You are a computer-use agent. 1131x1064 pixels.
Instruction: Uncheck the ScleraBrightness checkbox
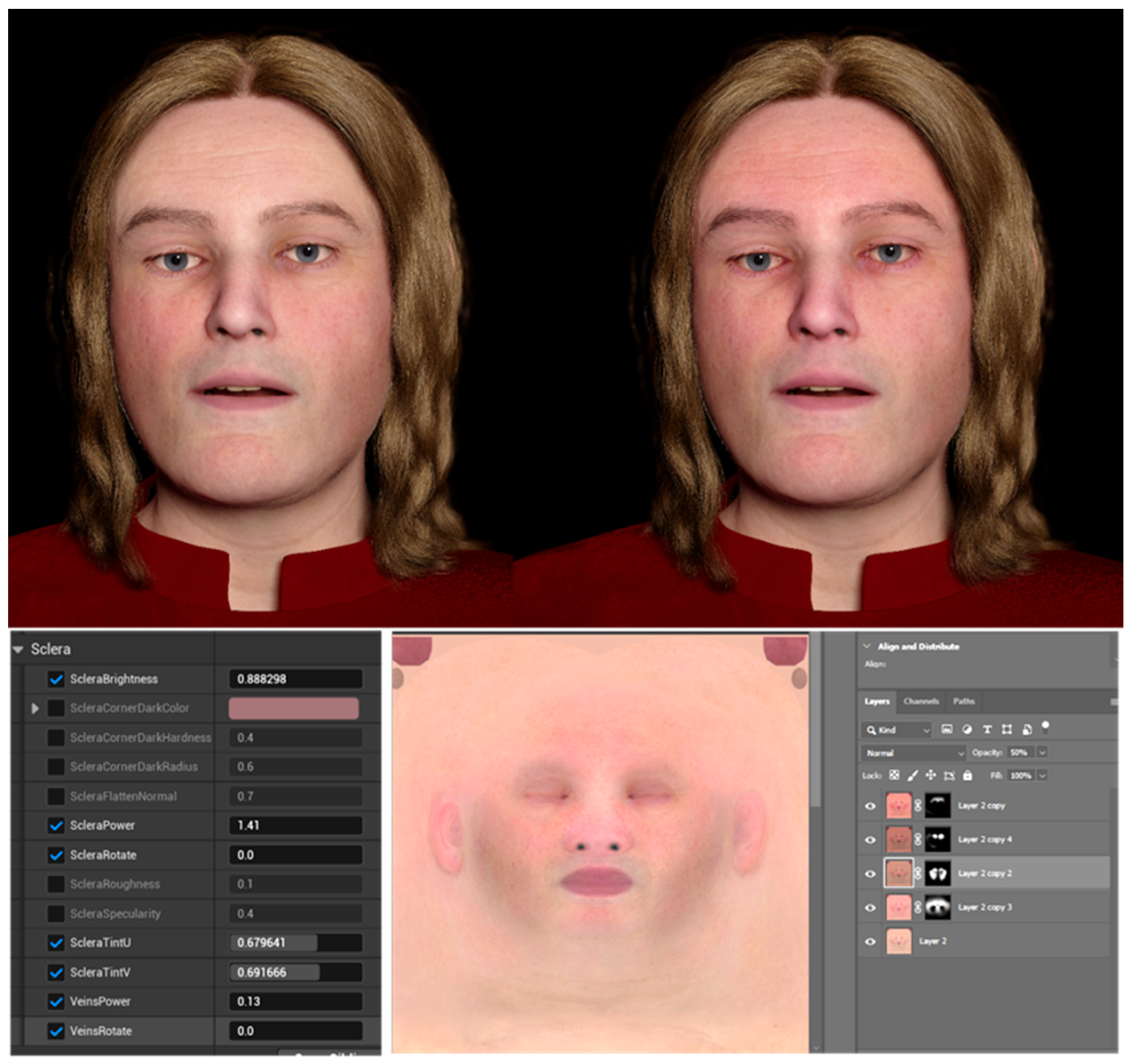coord(56,679)
